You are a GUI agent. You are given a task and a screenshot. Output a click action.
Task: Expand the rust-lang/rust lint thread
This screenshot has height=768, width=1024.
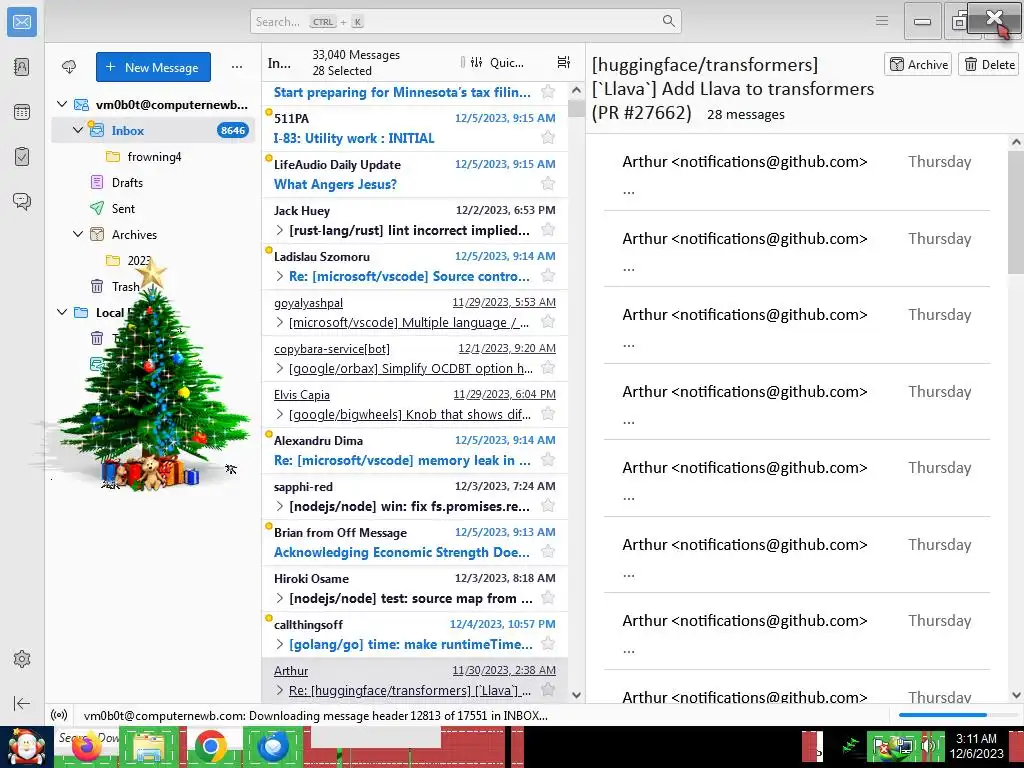[x=280, y=230]
